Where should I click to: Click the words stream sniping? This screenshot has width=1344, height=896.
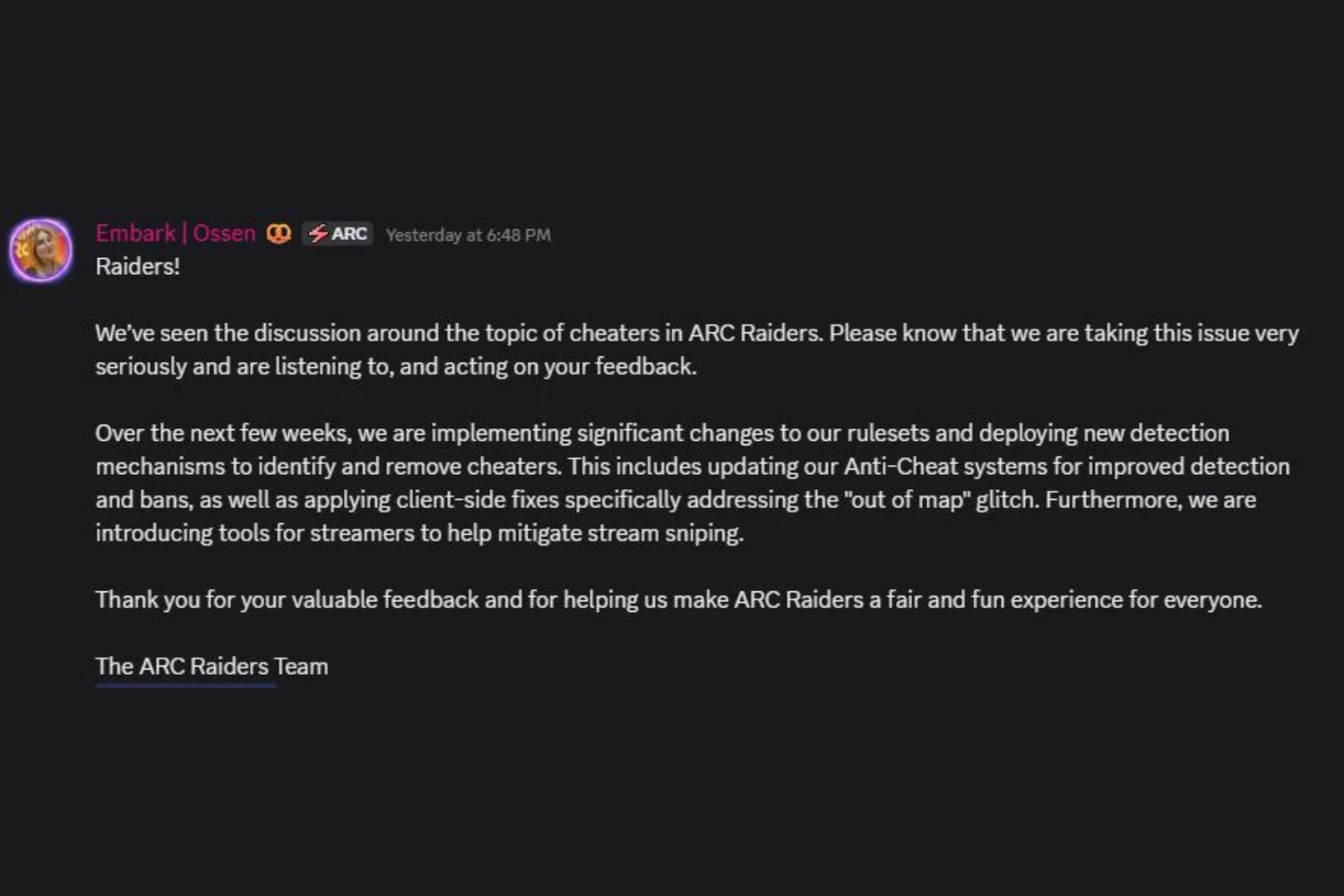click(665, 532)
